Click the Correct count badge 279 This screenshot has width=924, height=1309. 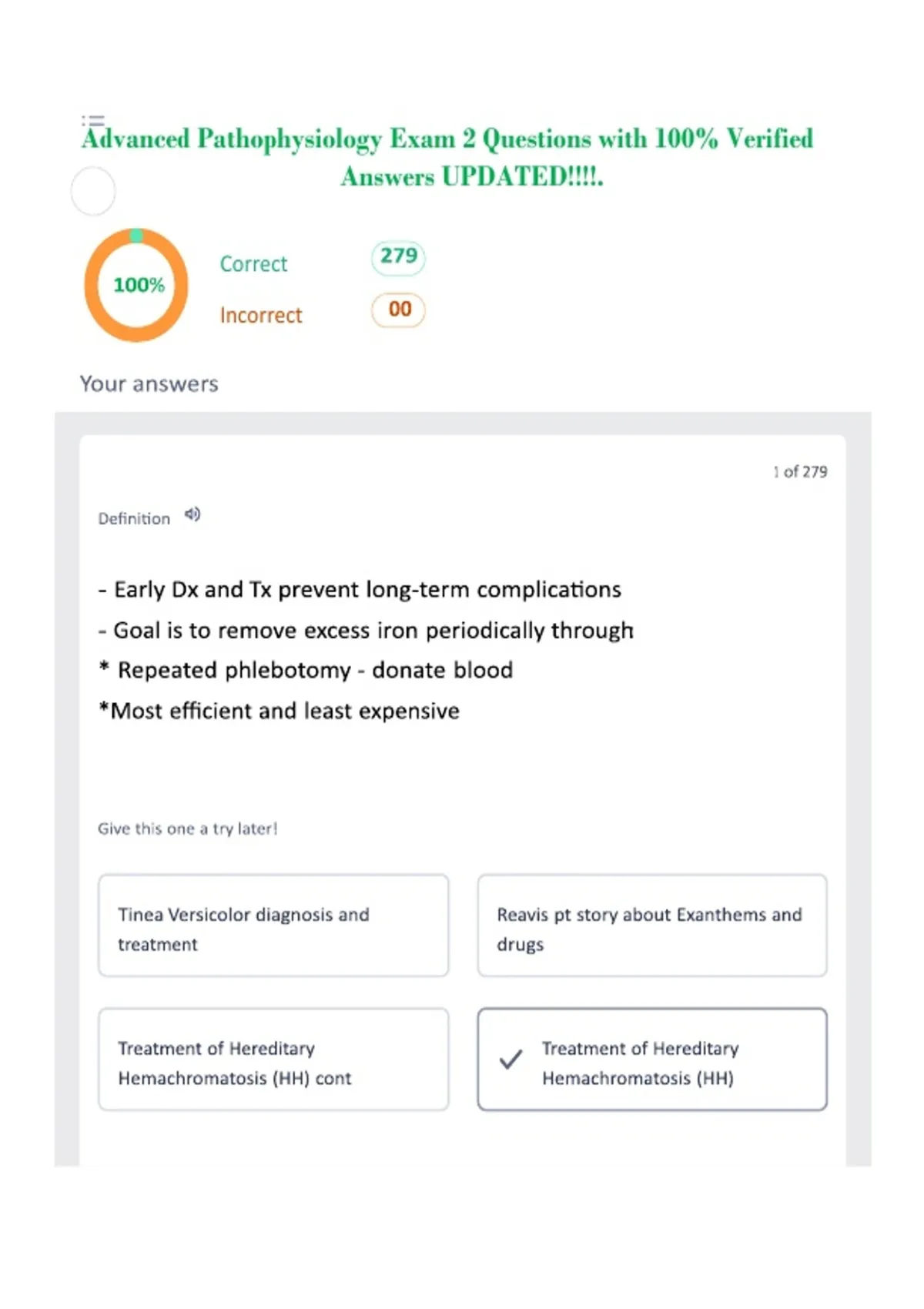pos(398,256)
